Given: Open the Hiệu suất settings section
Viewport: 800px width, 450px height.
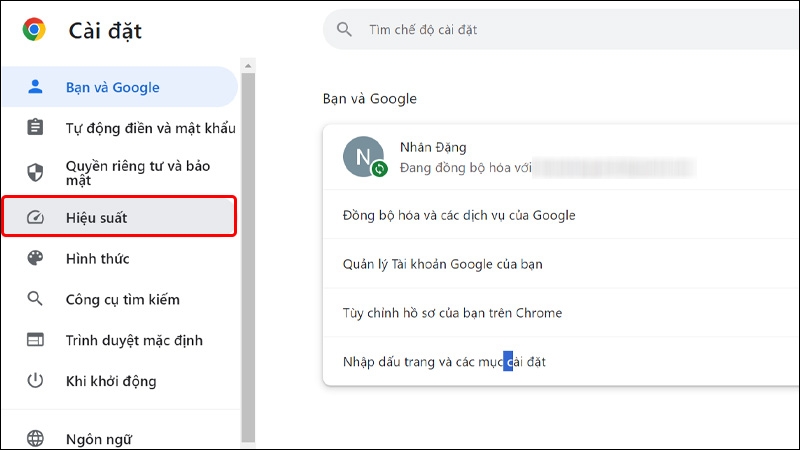Looking at the screenshot, I should [120, 218].
